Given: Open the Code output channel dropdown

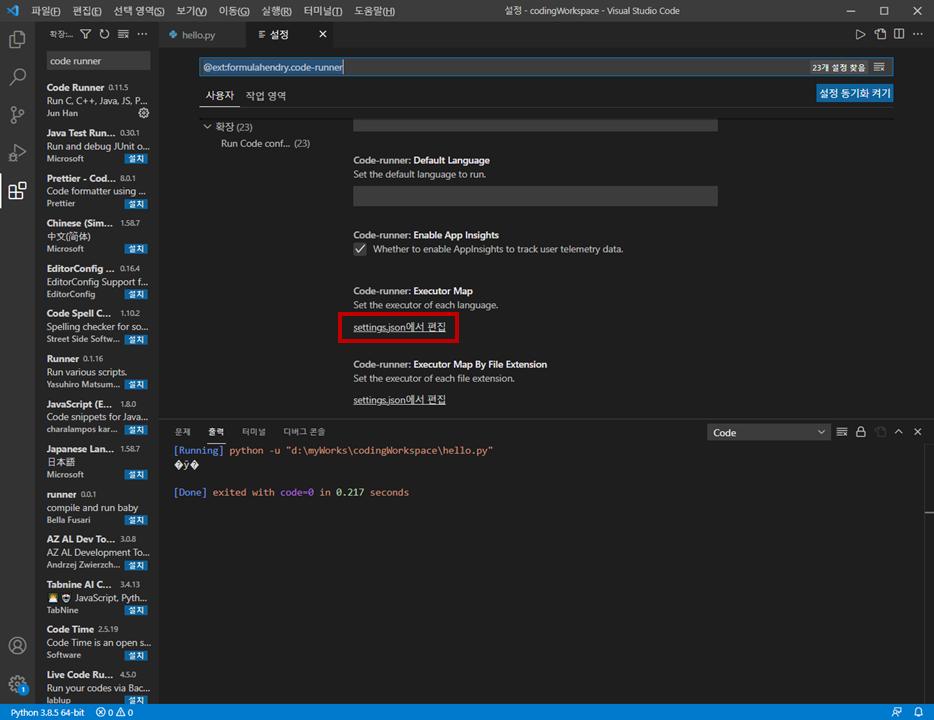Looking at the screenshot, I should pos(768,432).
